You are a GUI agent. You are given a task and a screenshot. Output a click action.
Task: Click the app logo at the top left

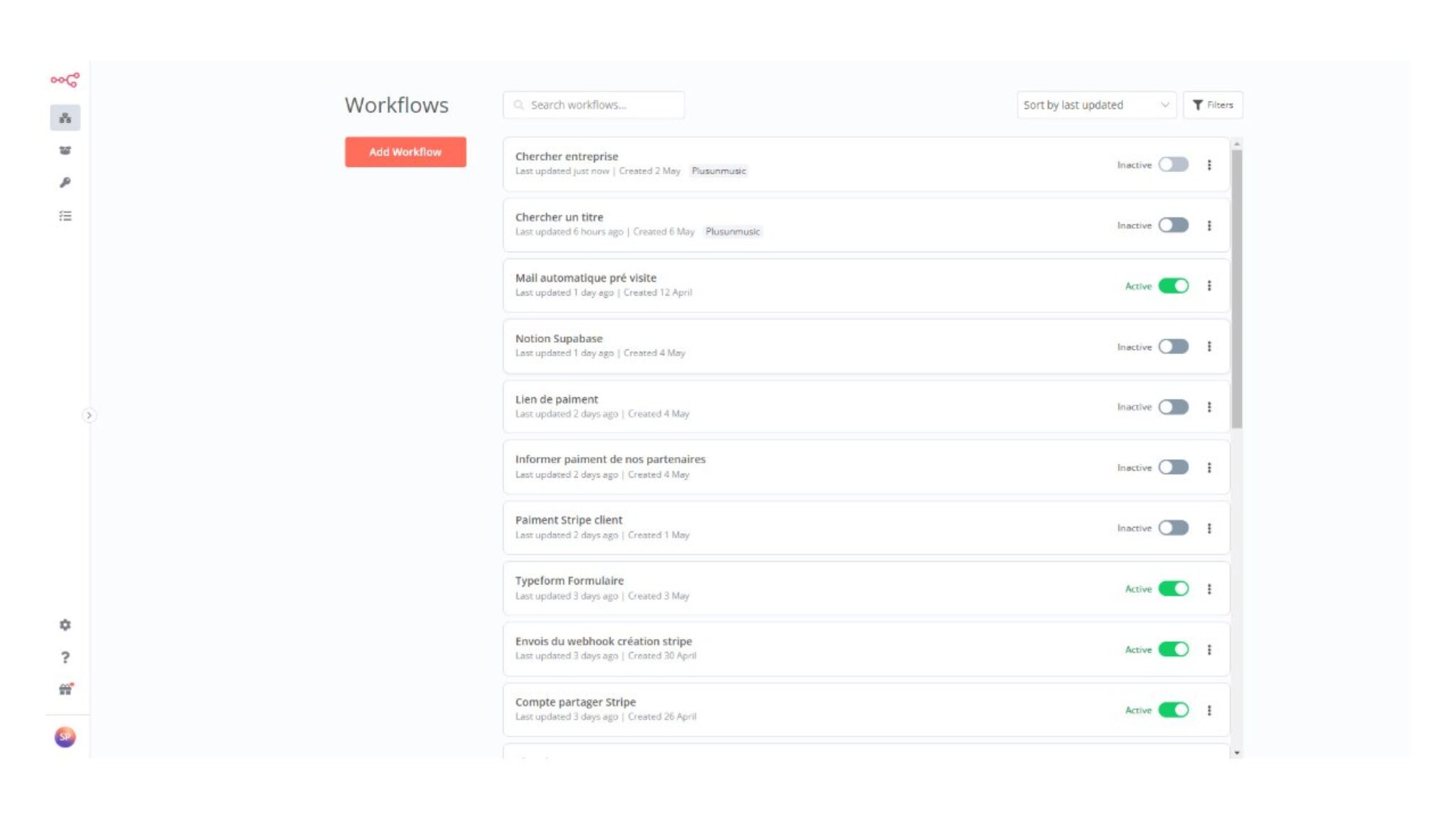pos(65,80)
